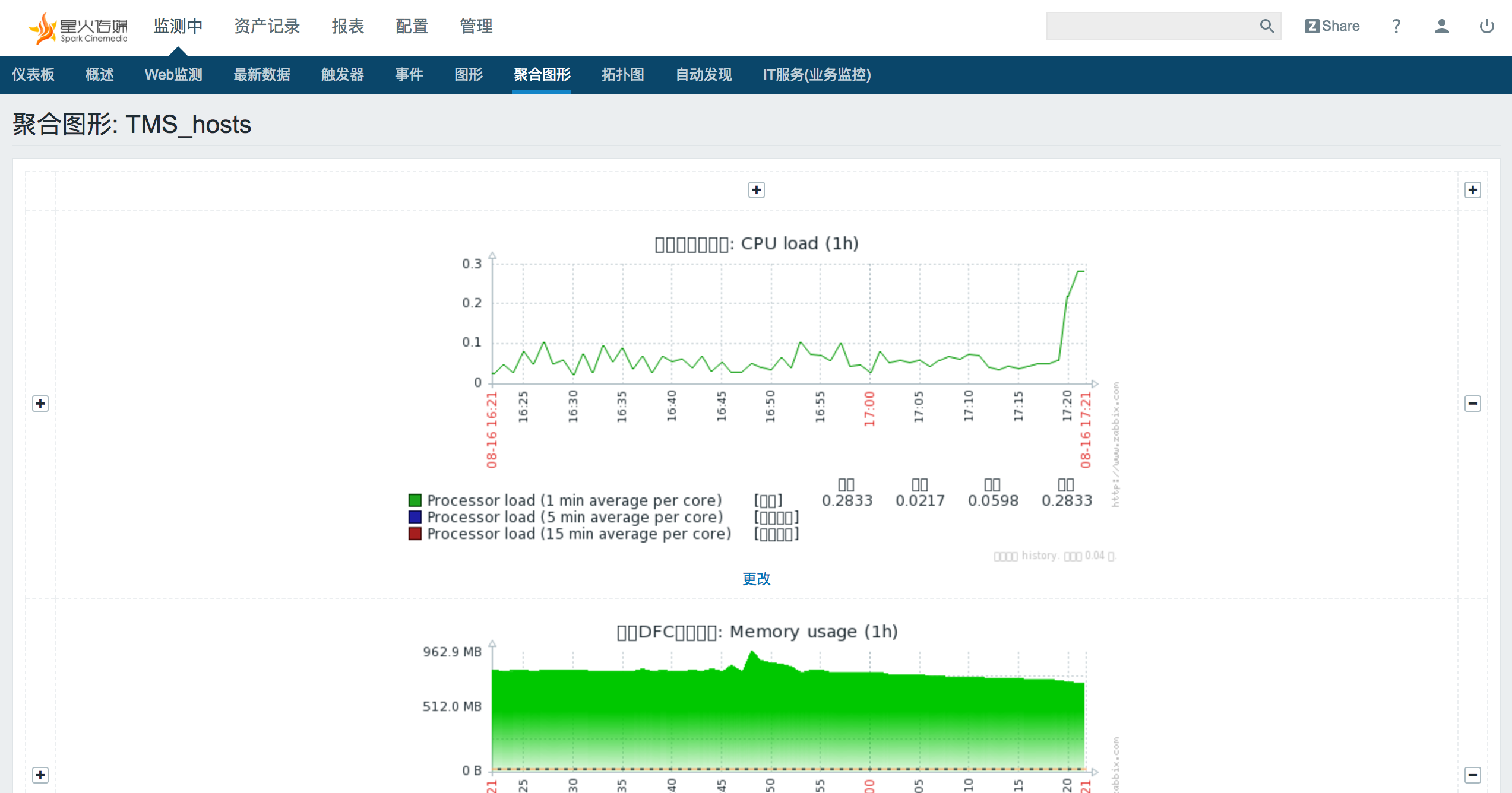This screenshot has width=1512, height=793.
Task: Go to the 事件 submenu tab
Action: (409, 75)
